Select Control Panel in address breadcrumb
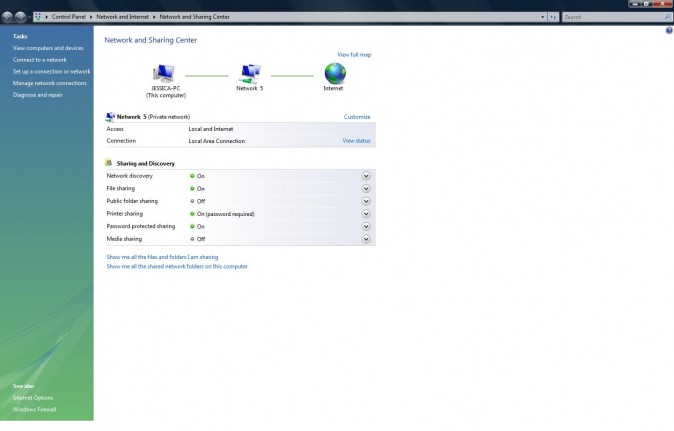Screen dimensions: 674x431 click(x=69, y=17)
